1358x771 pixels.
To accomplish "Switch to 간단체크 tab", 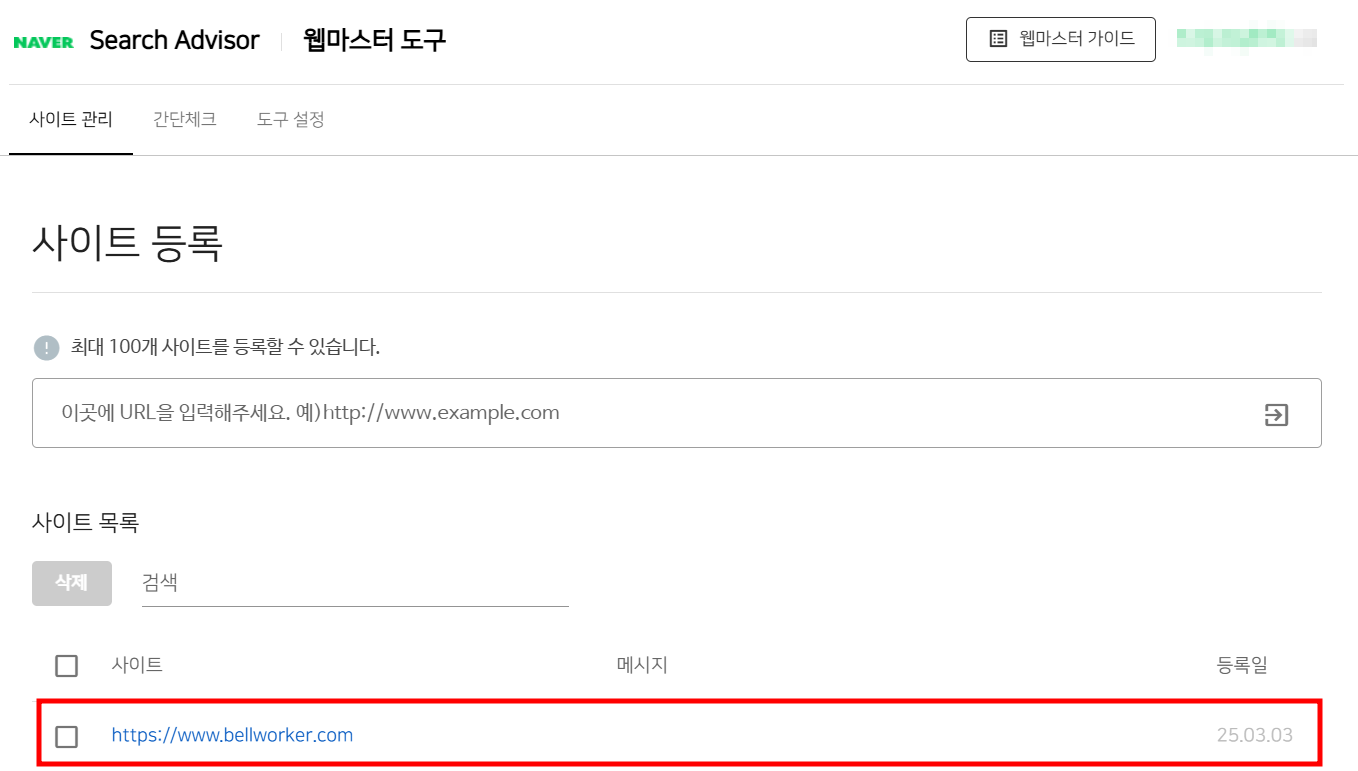I will pos(184,120).
